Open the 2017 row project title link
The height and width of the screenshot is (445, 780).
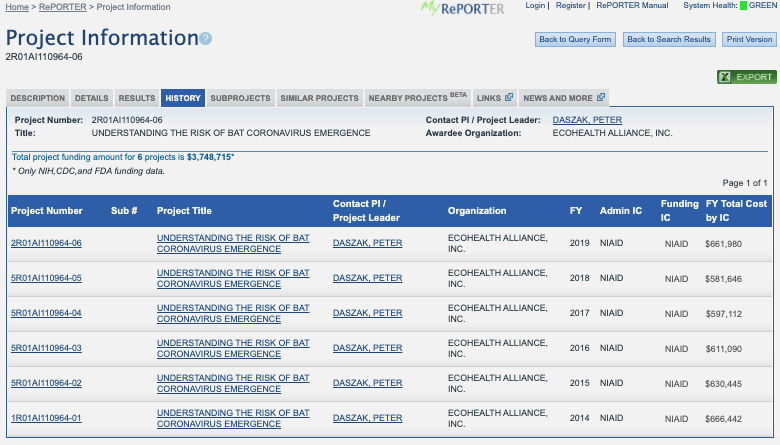pyautogui.click(x=233, y=313)
